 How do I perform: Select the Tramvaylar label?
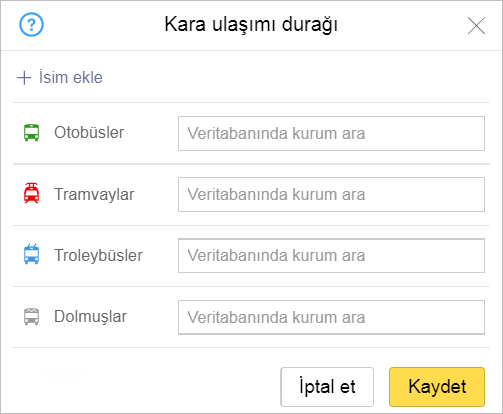point(94,194)
